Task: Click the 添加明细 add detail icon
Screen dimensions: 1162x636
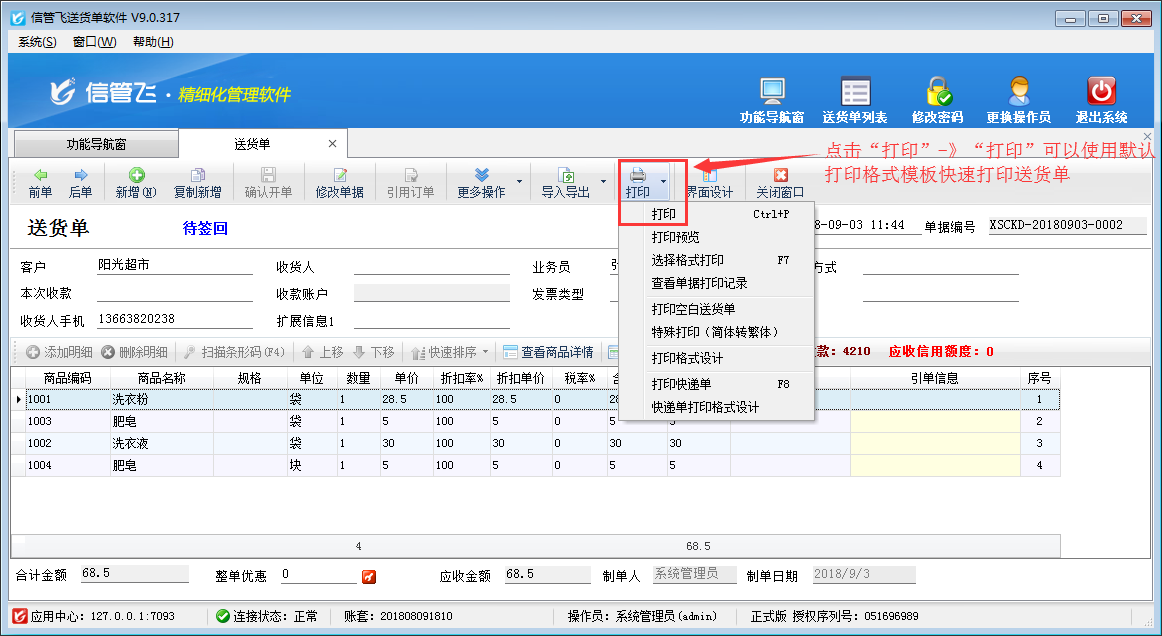Action: coord(48,350)
